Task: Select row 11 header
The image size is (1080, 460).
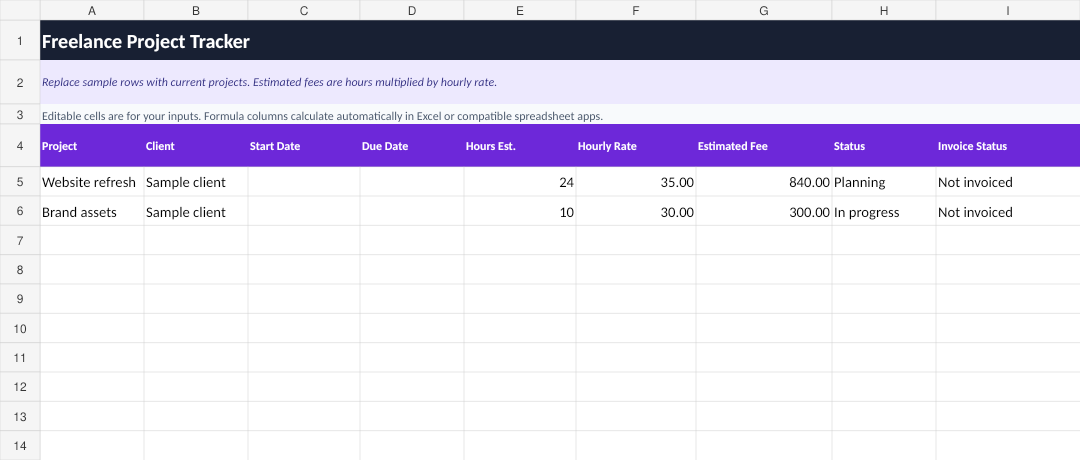Action: point(20,357)
